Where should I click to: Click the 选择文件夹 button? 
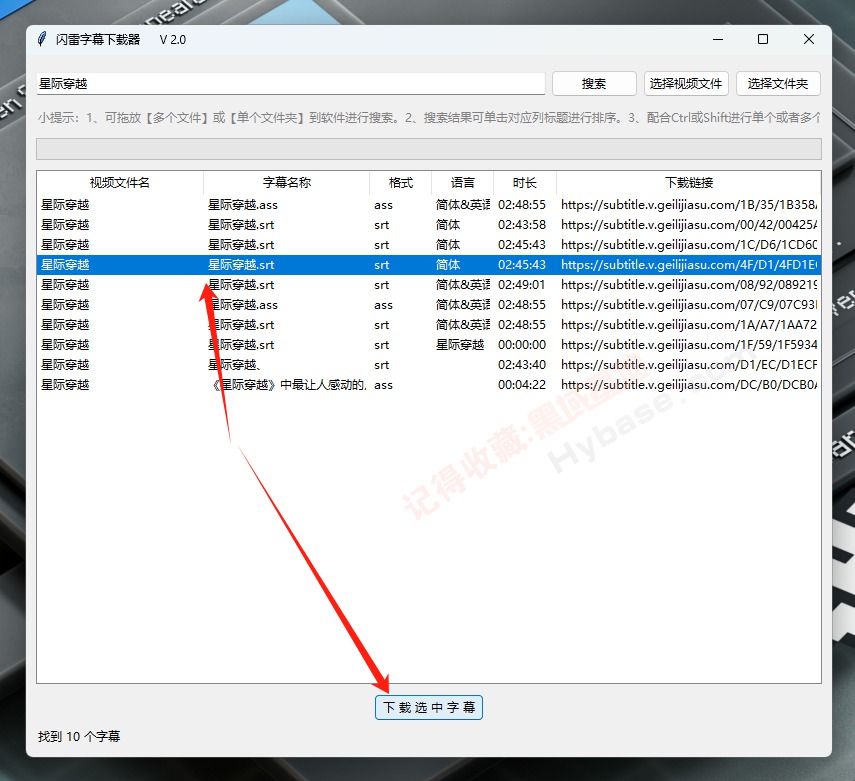pos(778,83)
